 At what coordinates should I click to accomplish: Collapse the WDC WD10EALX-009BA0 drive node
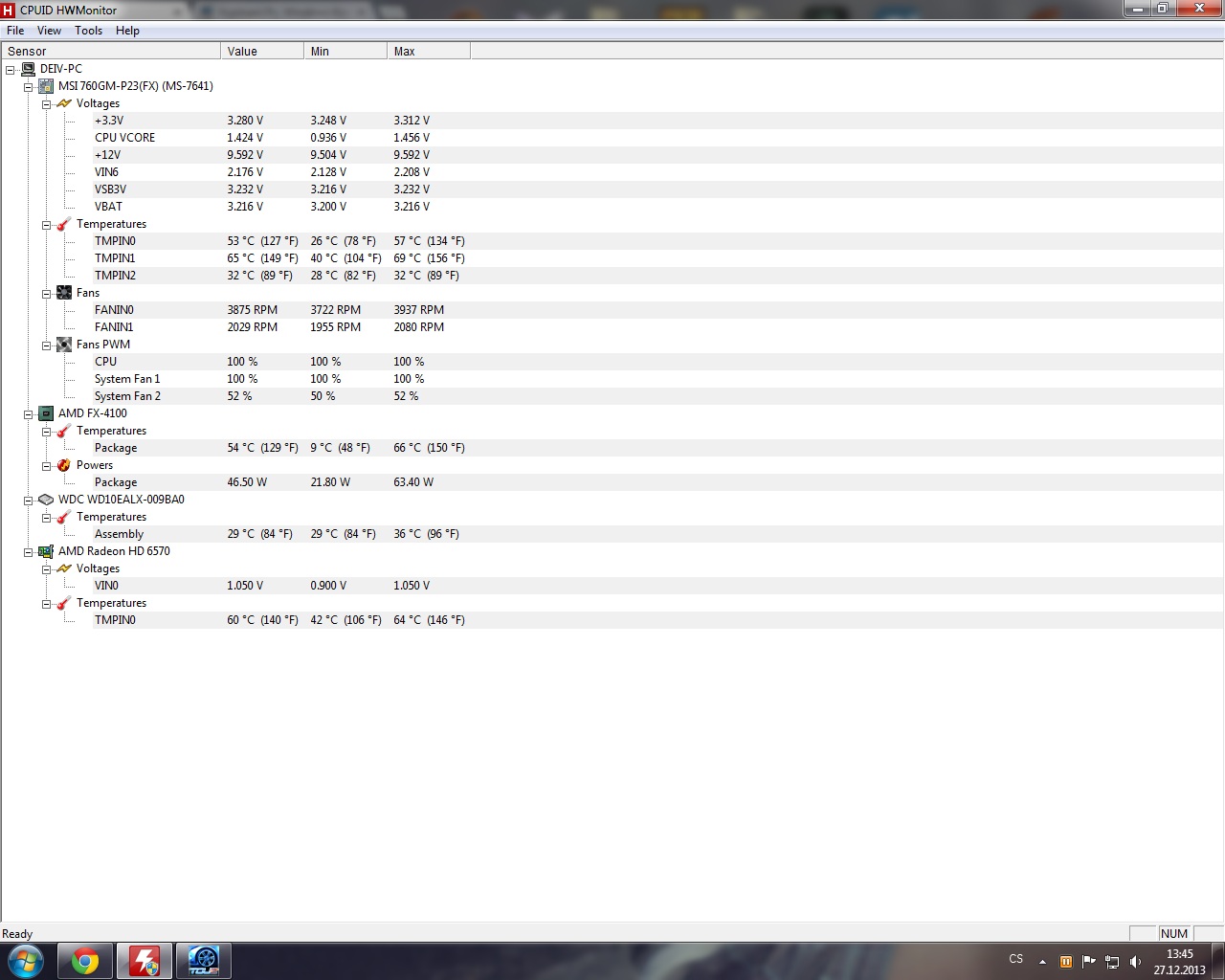coord(29,500)
